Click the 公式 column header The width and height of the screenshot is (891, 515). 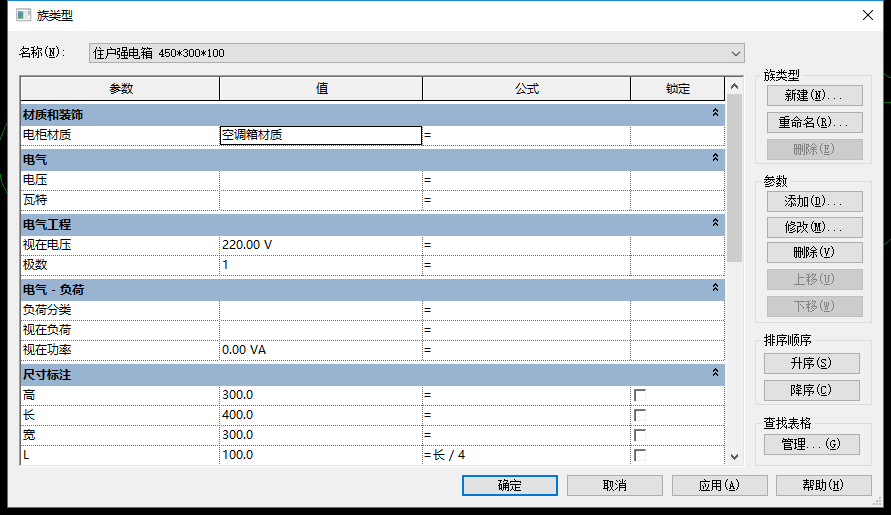pos(527,89)
